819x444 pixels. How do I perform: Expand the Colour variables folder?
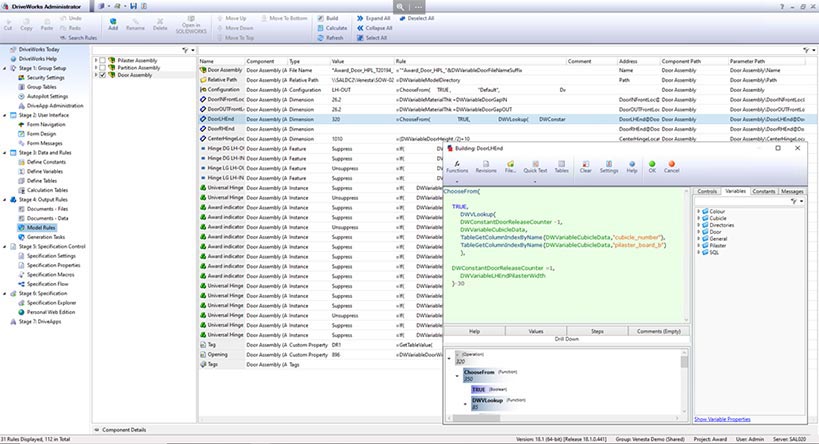click(x=699, y=212)
